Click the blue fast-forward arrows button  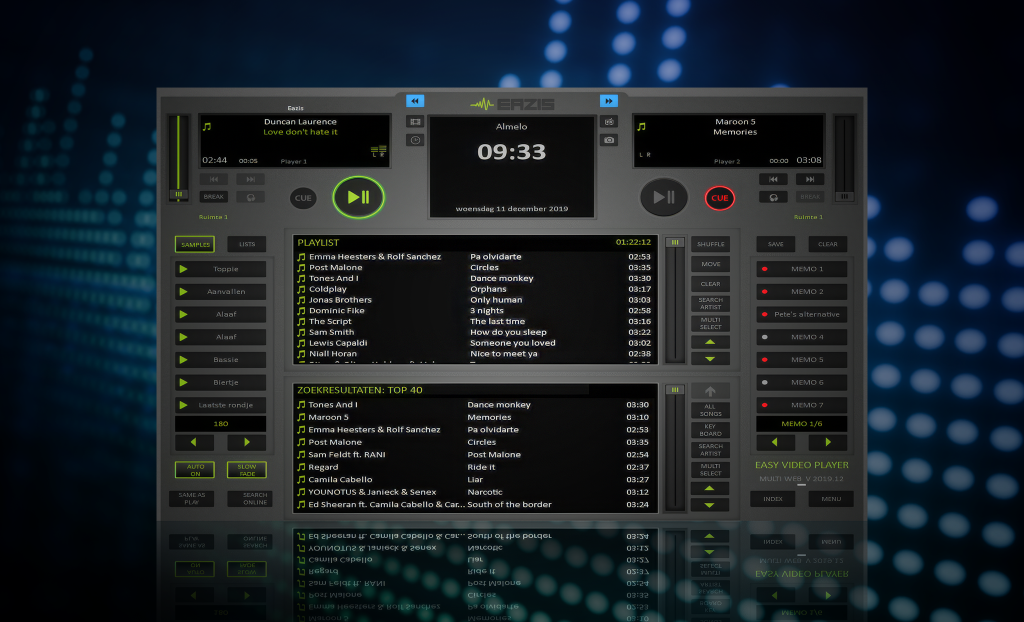[609, 101]
